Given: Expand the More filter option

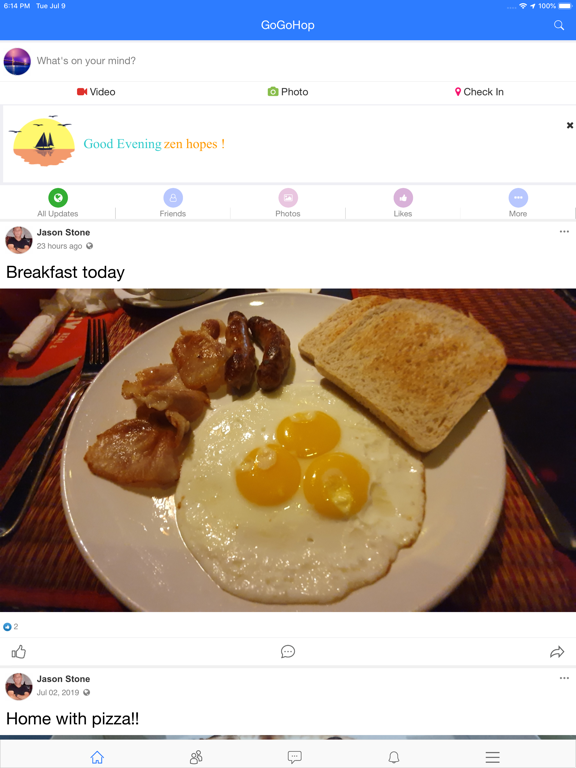Looking at the screenshot, I should pos(518,203).
